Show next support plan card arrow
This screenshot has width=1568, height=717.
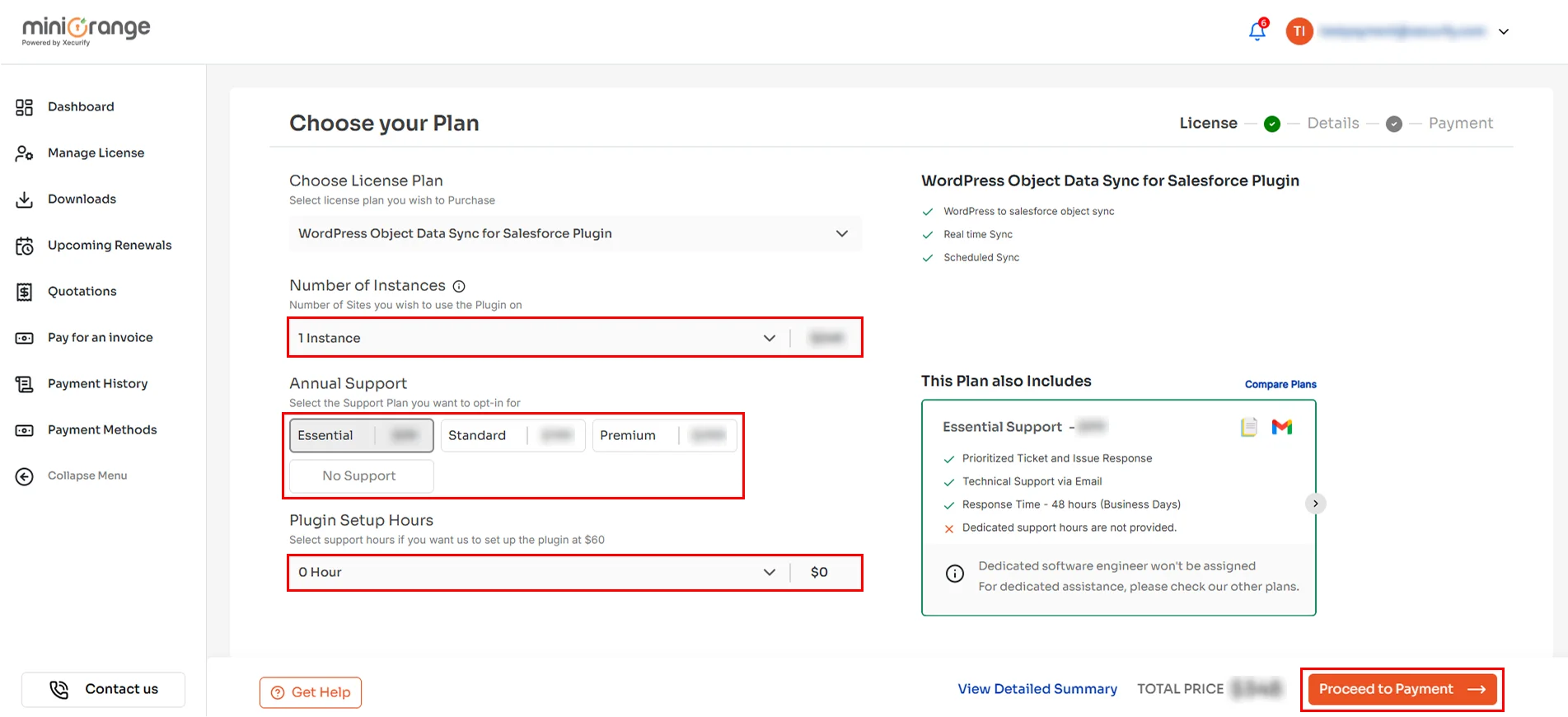tap(1316, 504)
